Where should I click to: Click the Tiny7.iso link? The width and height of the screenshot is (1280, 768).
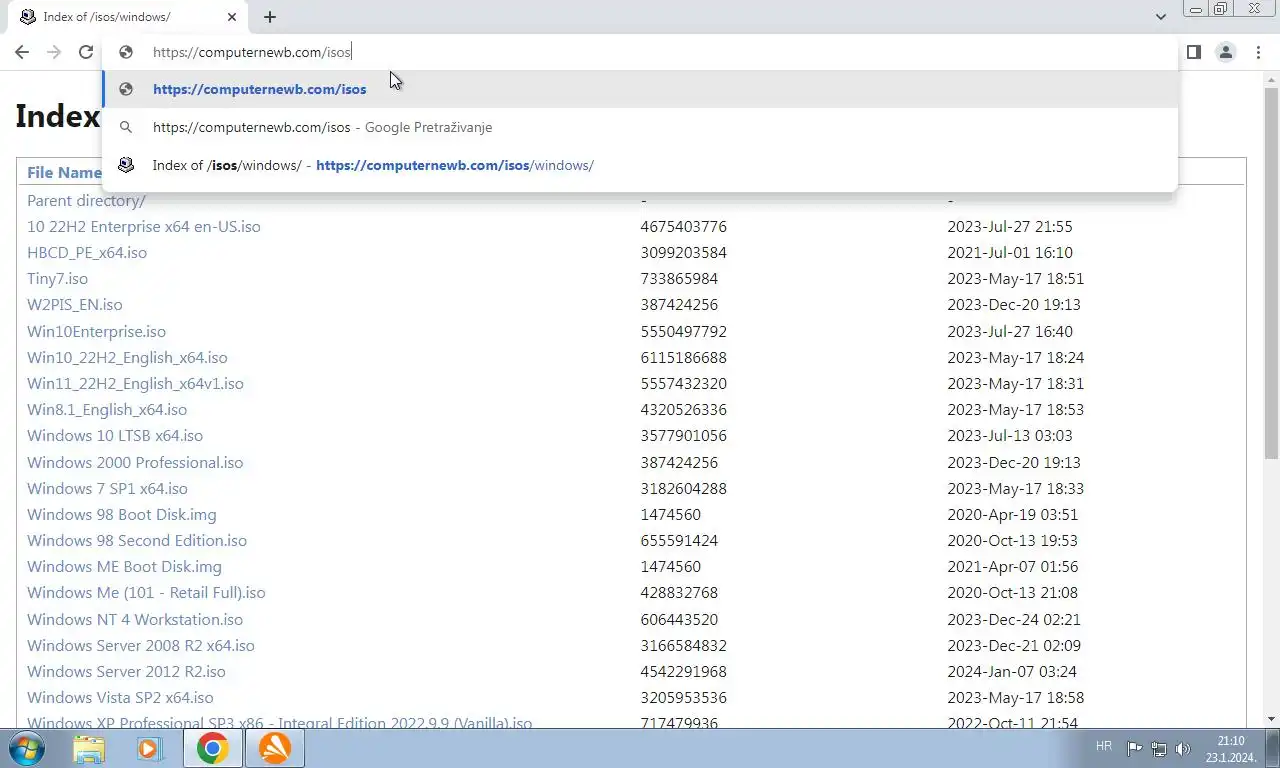(57, 278)
